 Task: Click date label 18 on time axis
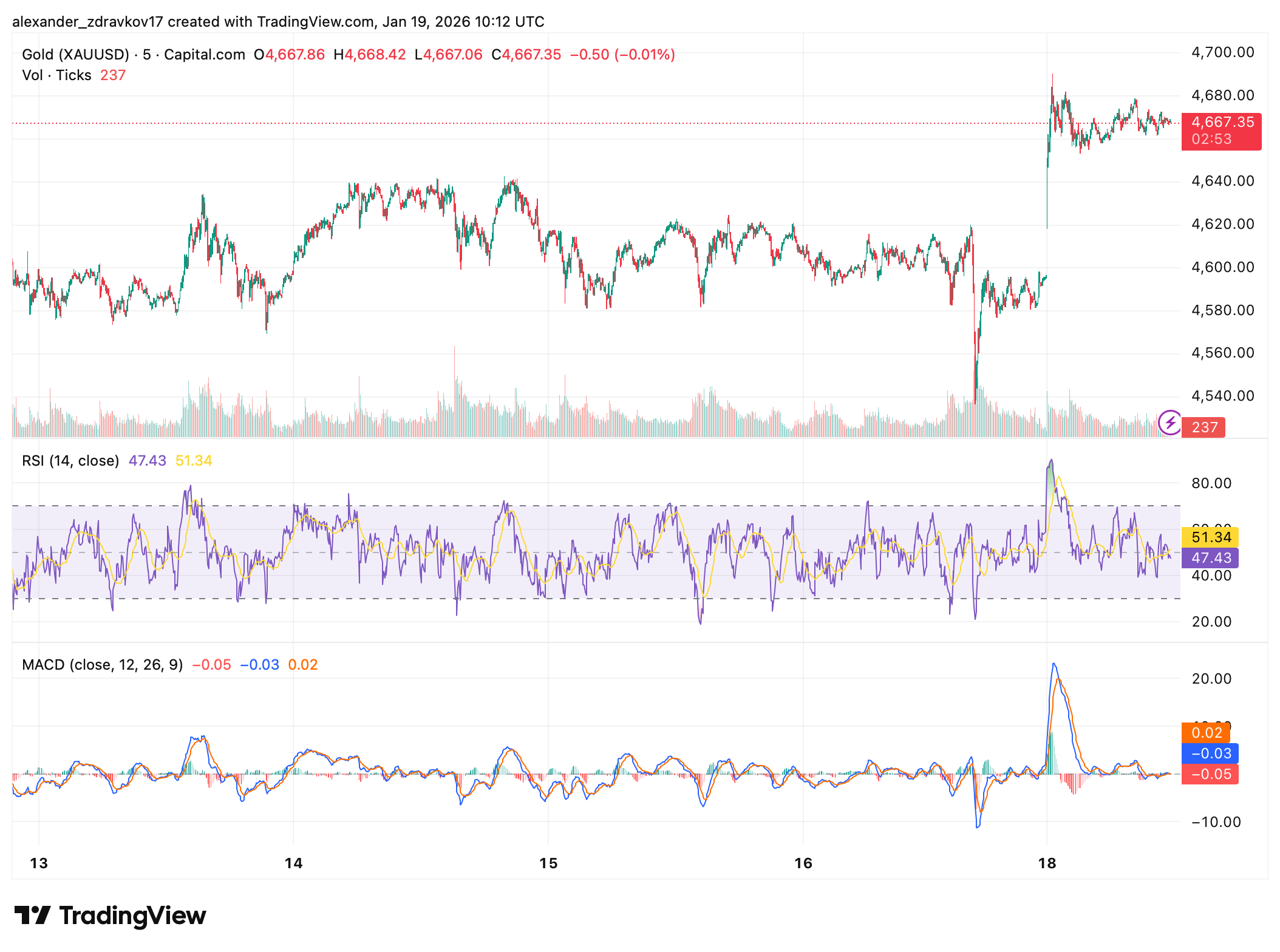(1047, 863)
